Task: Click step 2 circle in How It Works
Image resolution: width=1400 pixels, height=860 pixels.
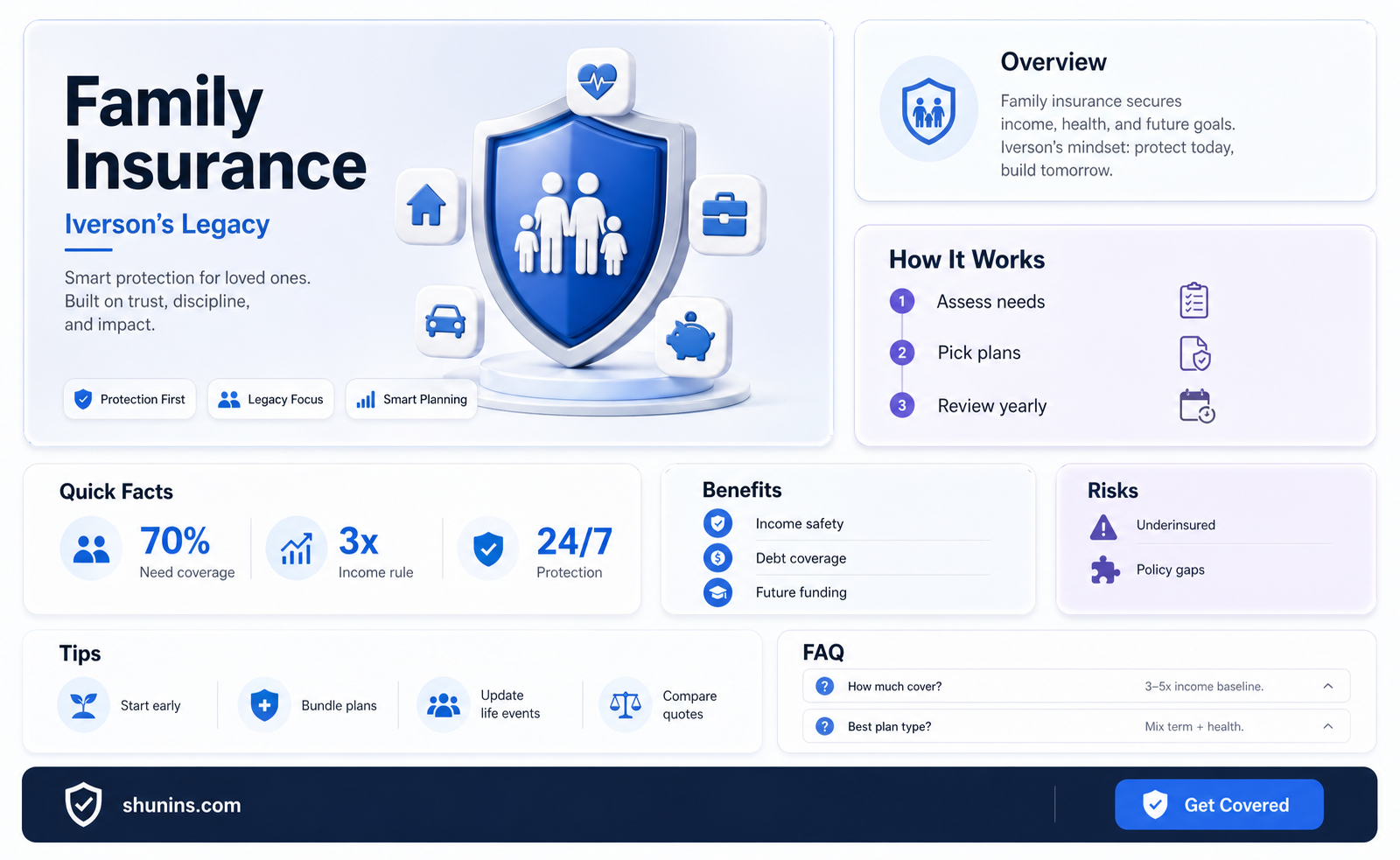Action: pos(902,353)
